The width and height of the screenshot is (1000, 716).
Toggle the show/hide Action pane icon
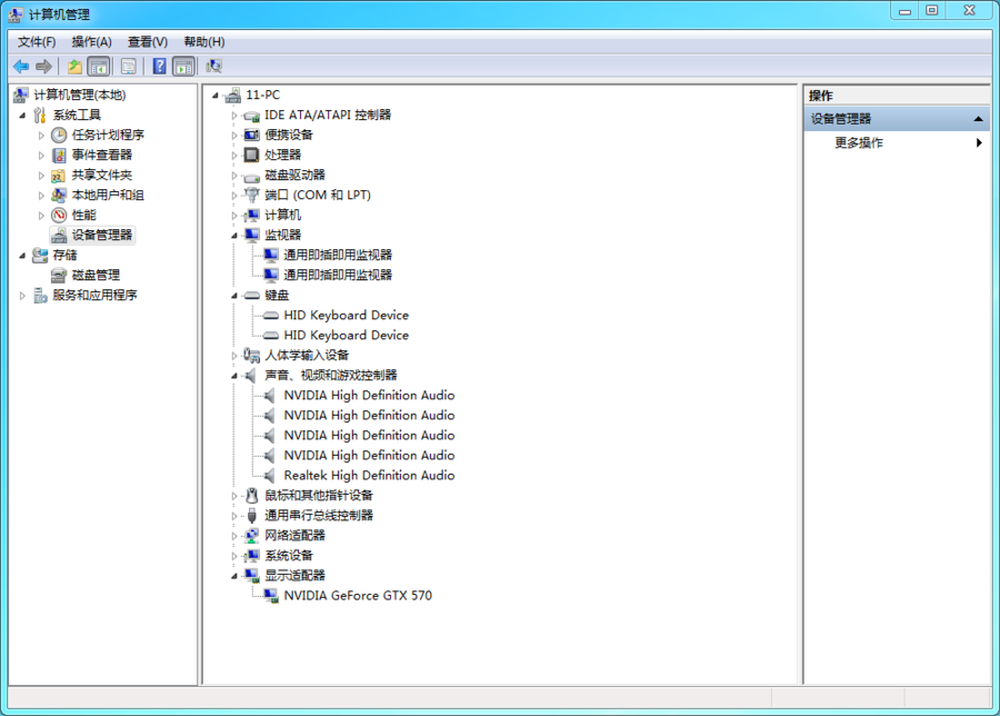pyautogui.click(x=184, y=66)
